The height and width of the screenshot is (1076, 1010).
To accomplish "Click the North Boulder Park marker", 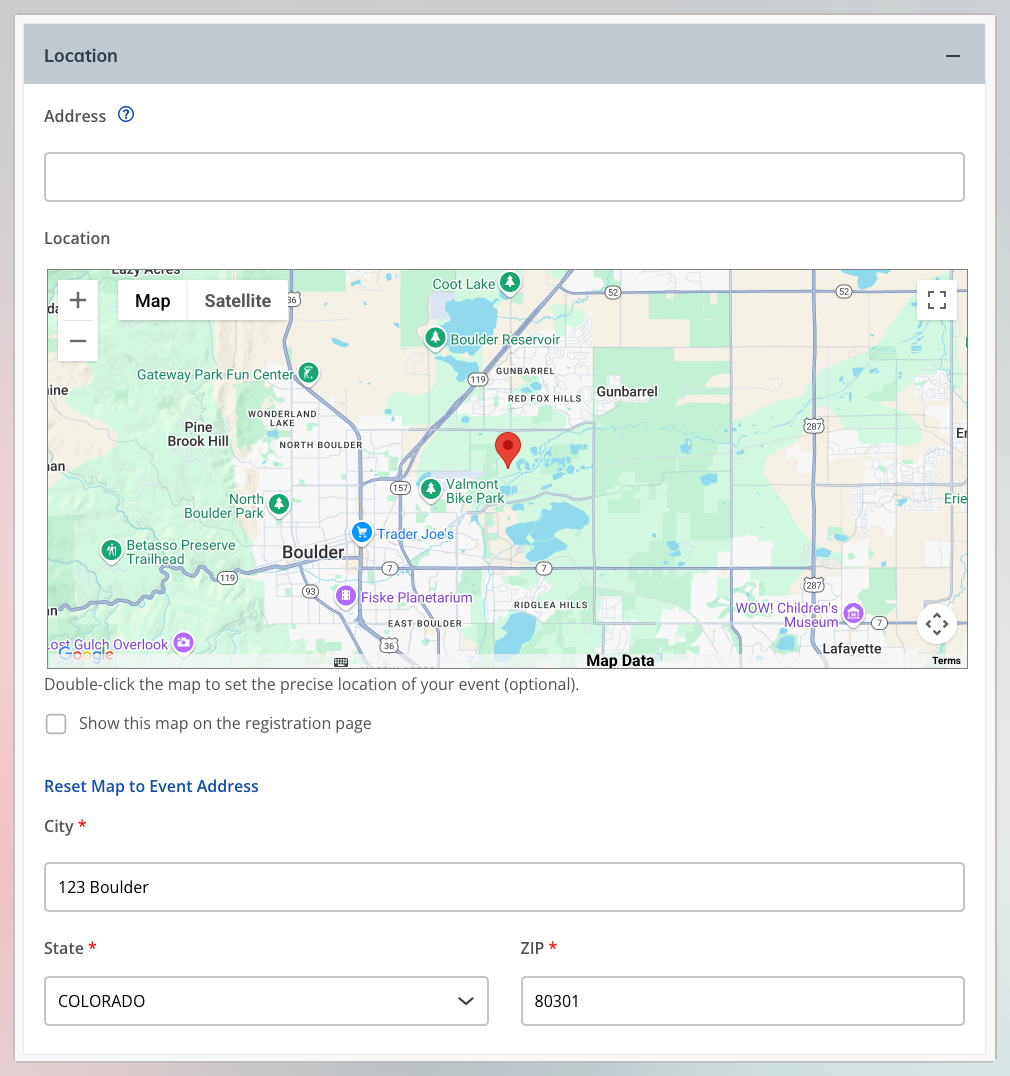I will coord(279,505).
